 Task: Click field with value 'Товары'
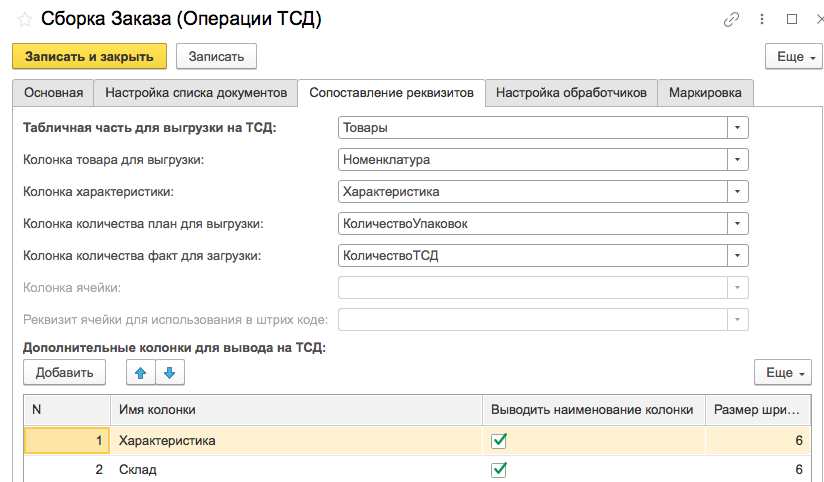[x=533, y=128]
